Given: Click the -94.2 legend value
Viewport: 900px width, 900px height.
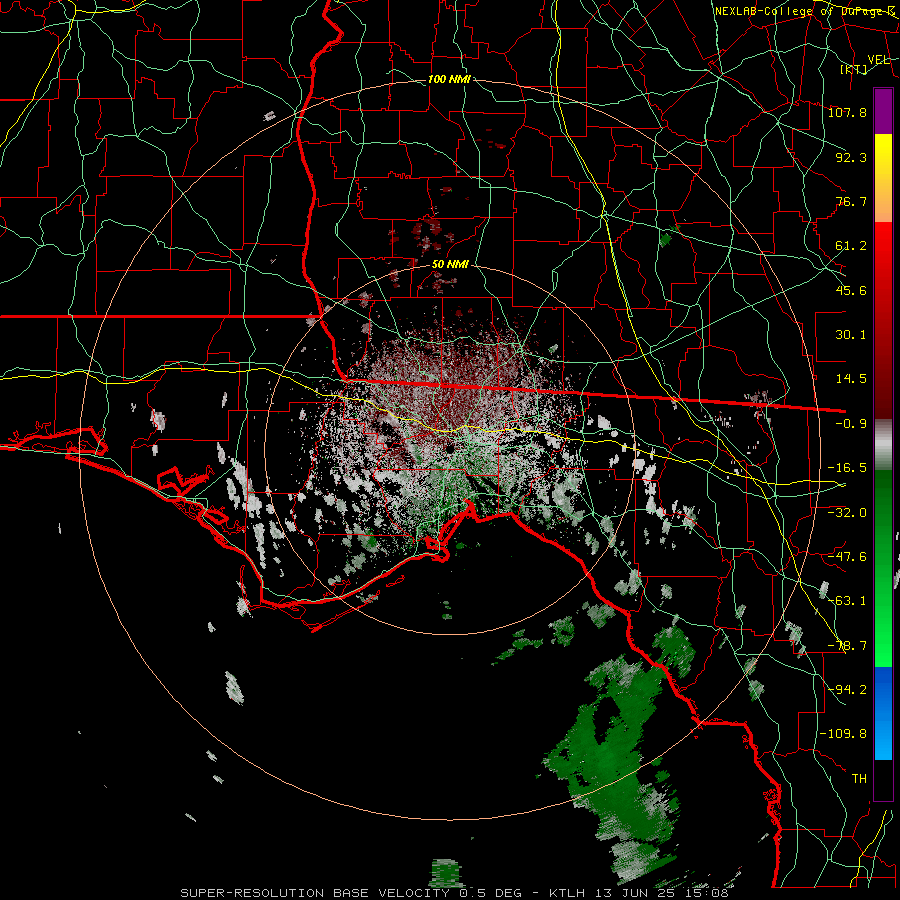Looking at the screenshot, I should (x=847, y=689).
